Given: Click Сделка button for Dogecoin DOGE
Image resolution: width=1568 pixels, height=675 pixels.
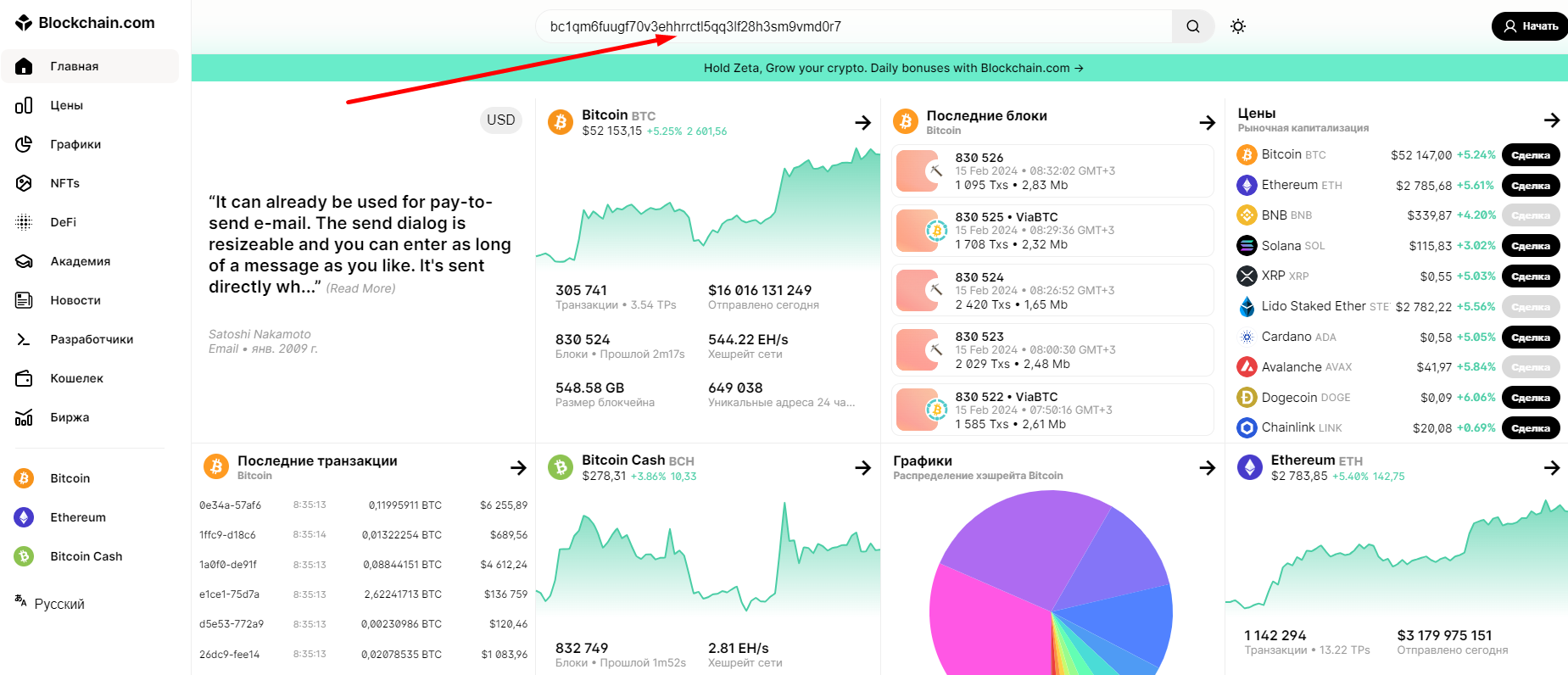Looking at the screenshot, I should 1531,398.
